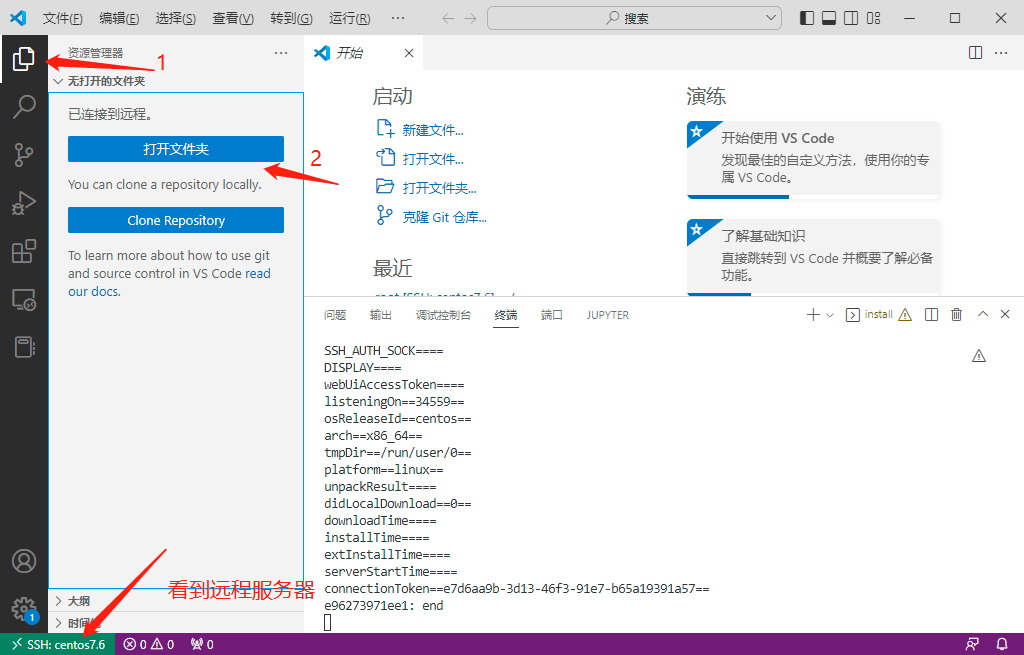The image size is (1024, 655).
Task: Go forward with the right arrow
Action: click(470, 18)
